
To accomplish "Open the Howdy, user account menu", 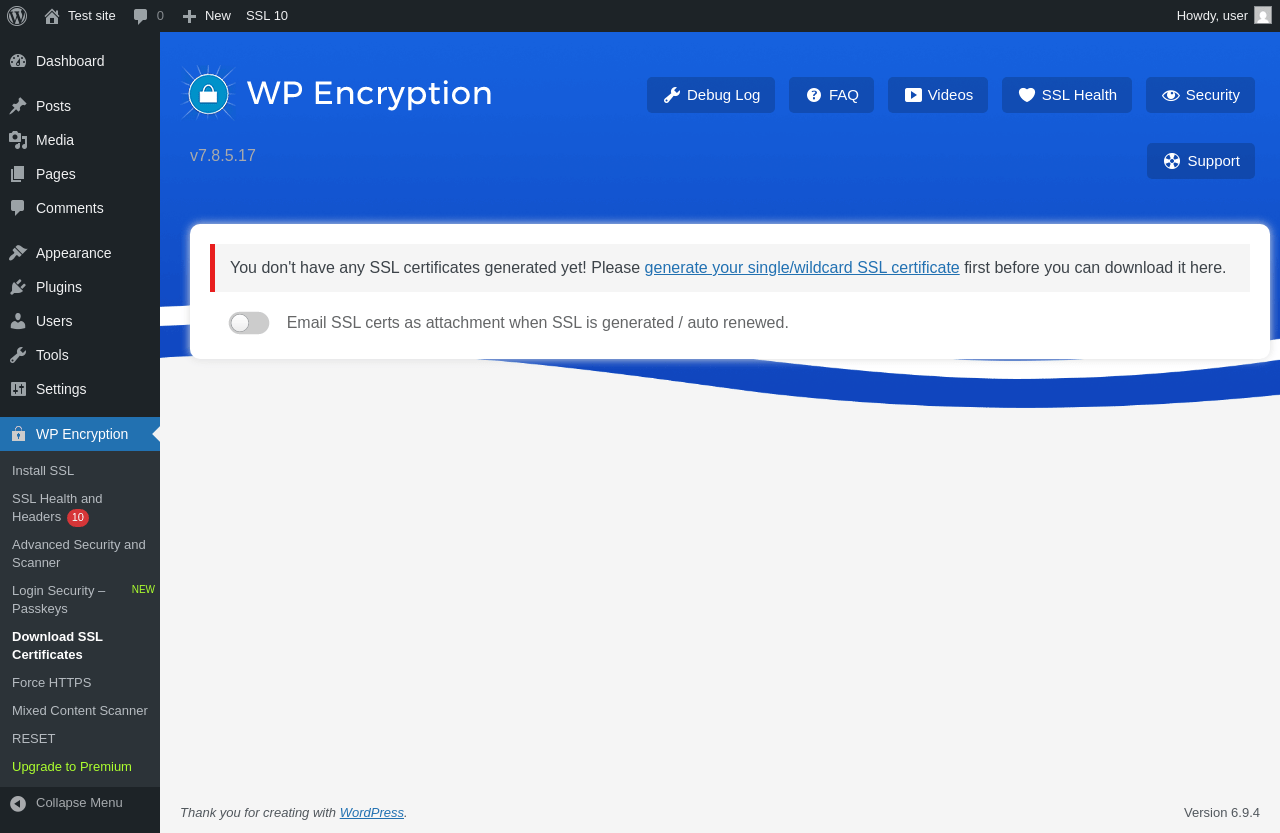I will point(1224,16).
